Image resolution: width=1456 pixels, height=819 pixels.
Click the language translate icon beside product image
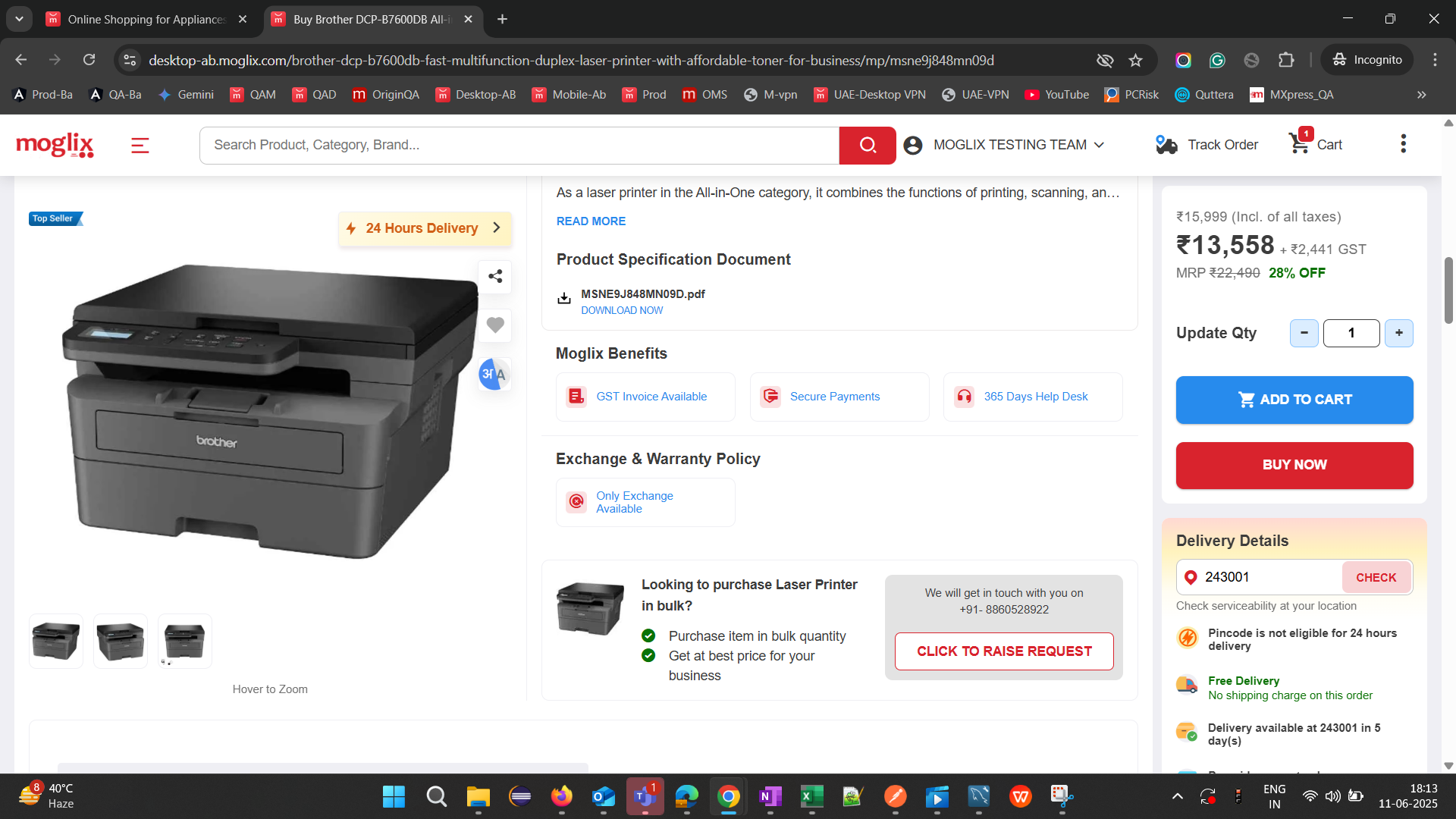tap(494, 374)
